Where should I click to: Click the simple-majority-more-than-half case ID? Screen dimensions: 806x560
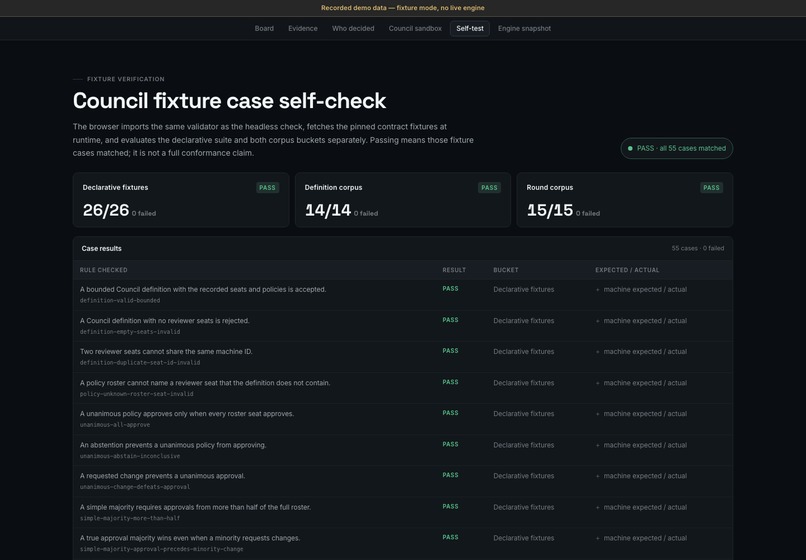click(x=130, y=518)
